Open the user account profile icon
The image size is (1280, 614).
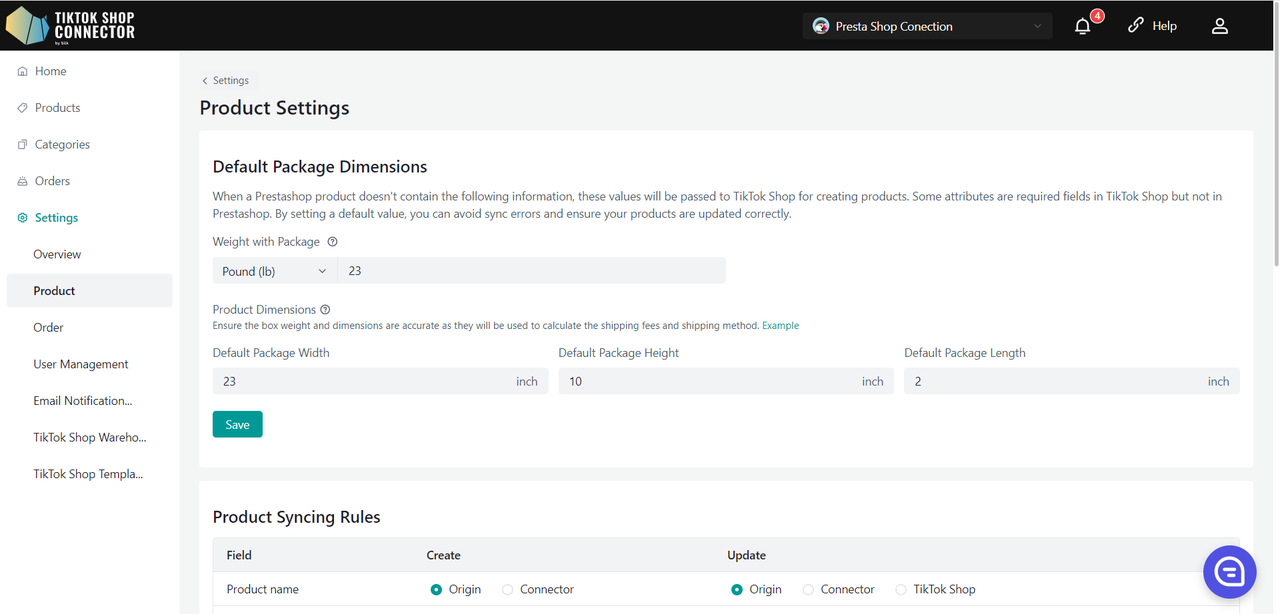coord(1219,26)
